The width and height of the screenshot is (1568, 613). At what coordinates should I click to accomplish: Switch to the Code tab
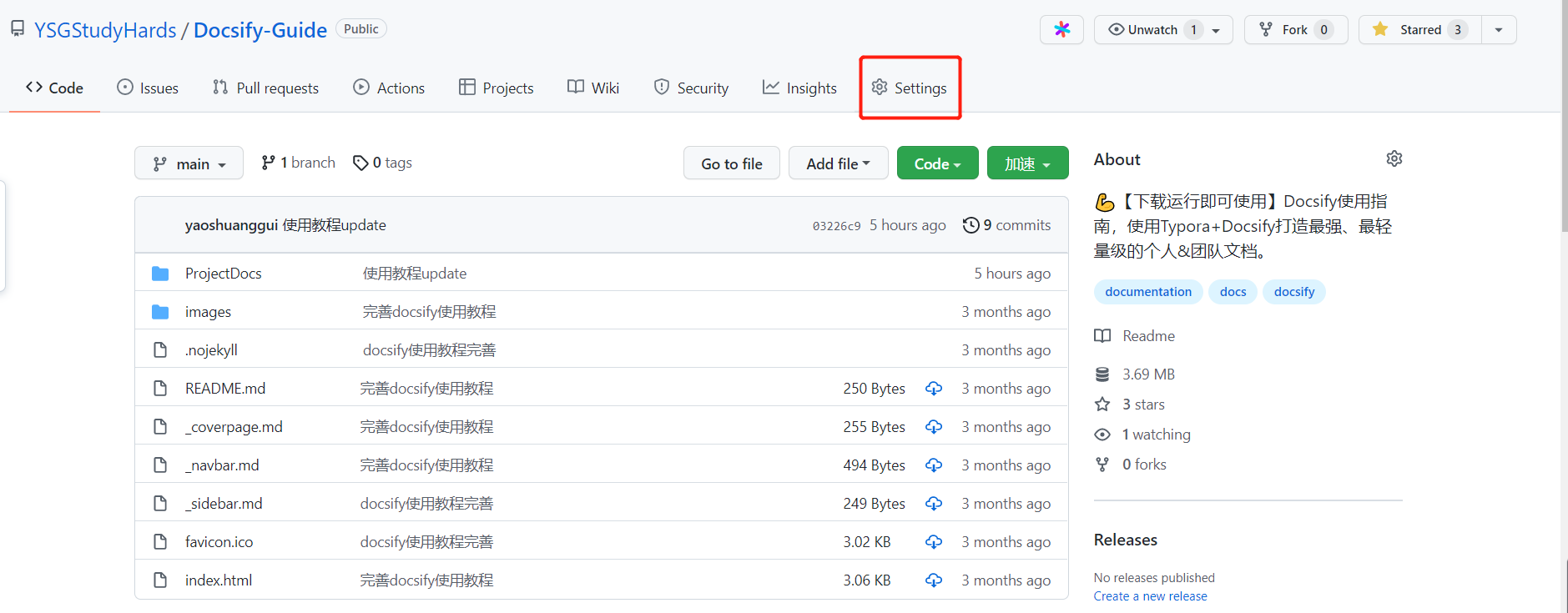54,88
